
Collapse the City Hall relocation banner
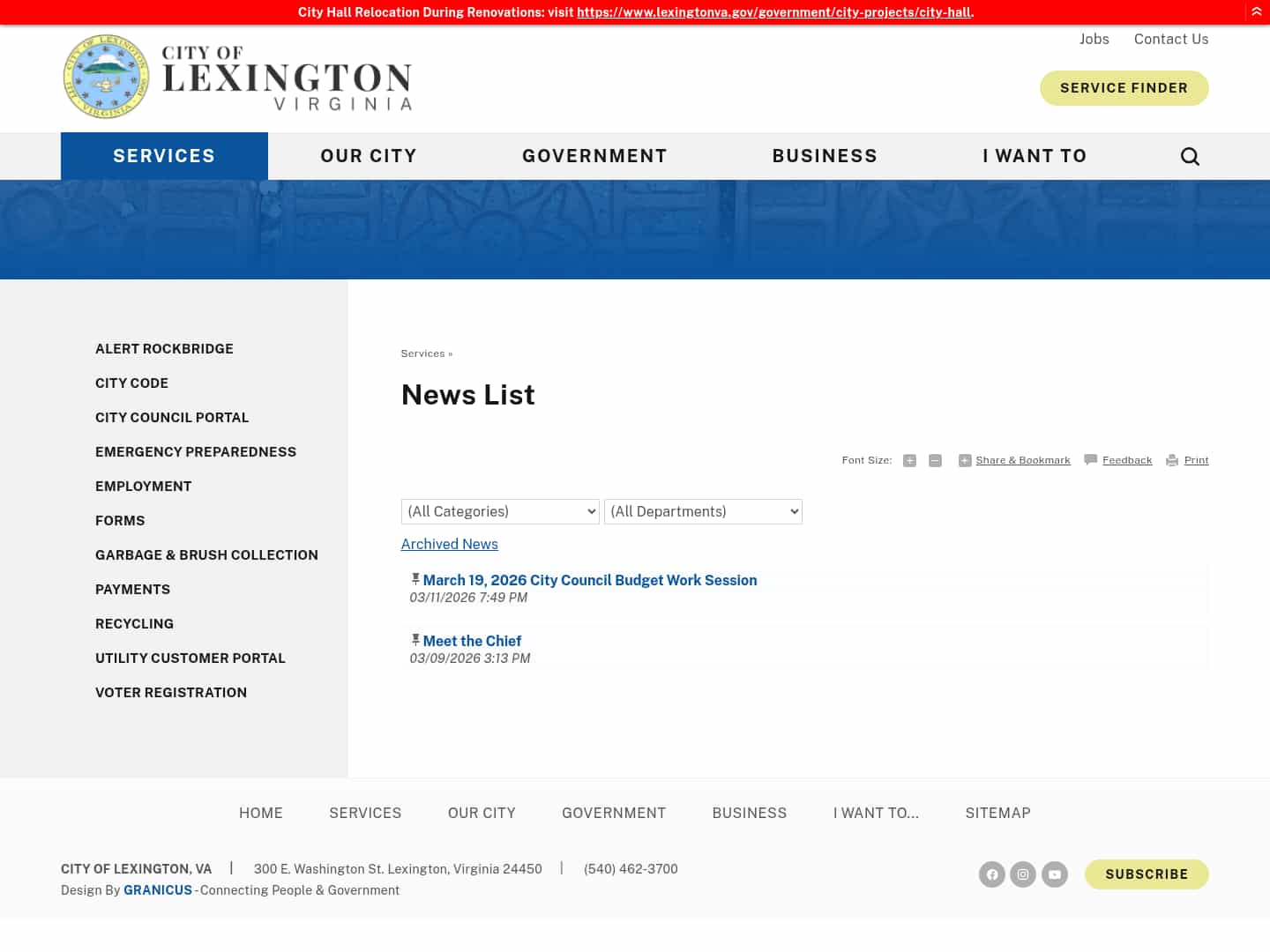(x=1256, y=11)
